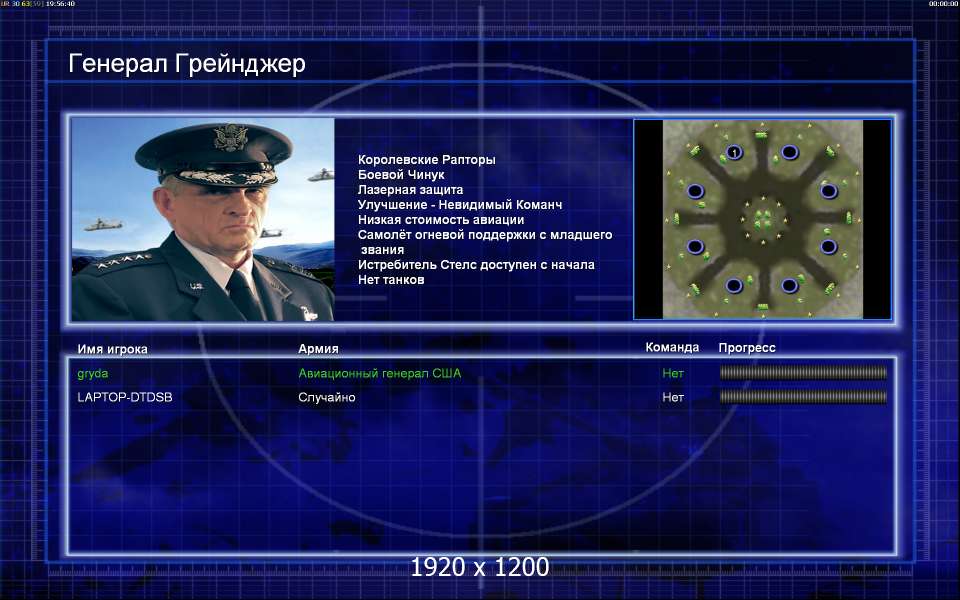Click the 'Нет танков' line
The image size is (960, 600).
point(391,280)
